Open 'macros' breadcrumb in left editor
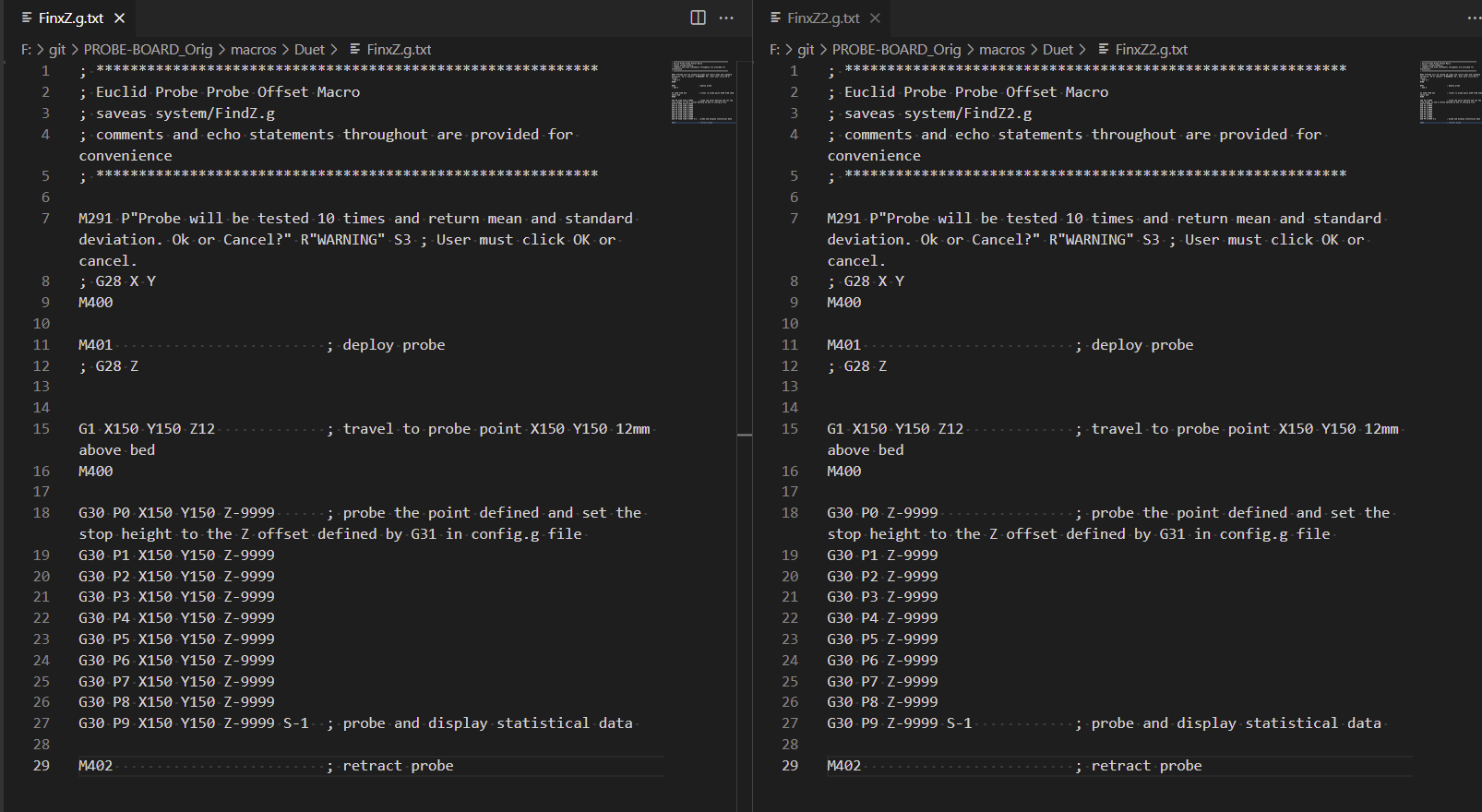This screenshot has width=1482, height=812. click(x=254, y=49)
